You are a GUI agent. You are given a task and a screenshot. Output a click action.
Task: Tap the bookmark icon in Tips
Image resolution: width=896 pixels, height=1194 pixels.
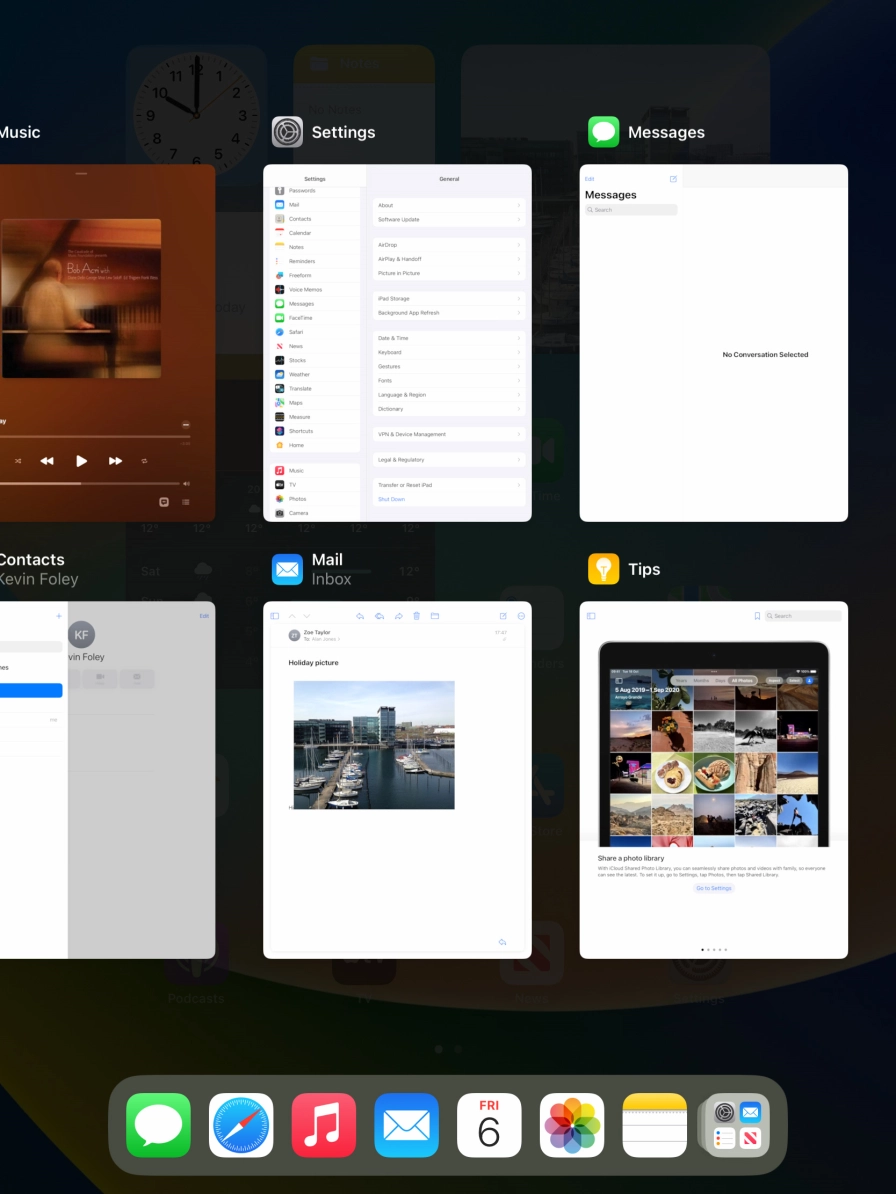point(757,616)
